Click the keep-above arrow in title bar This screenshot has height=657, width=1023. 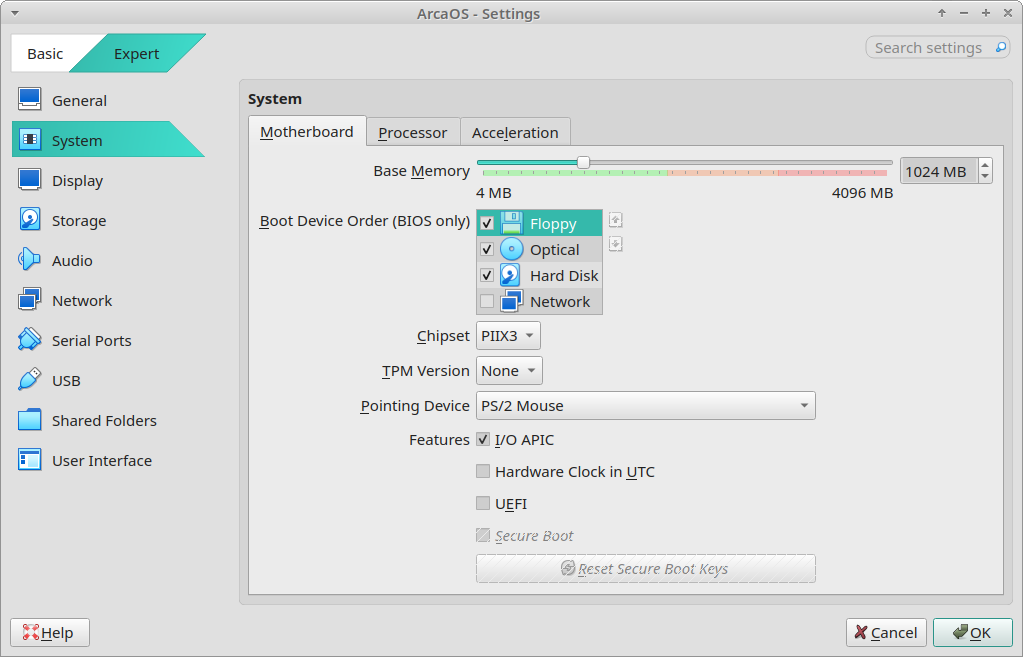941,13
